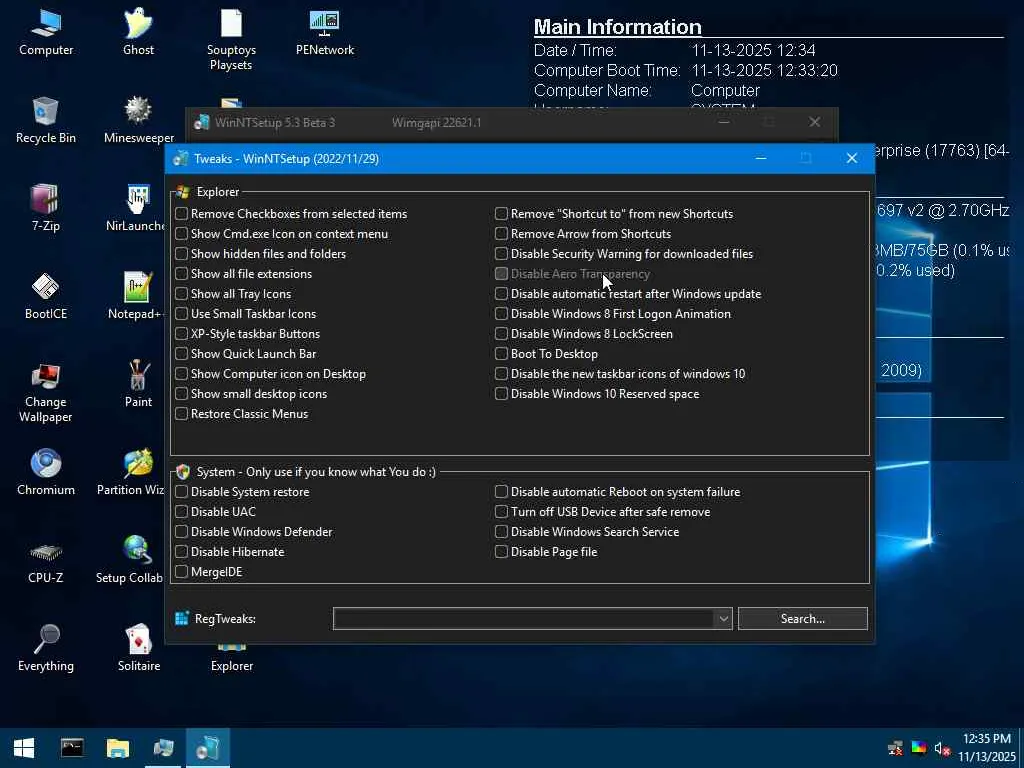The width and height of the screenshot is (1024, 768).
Task: Open File Explorer from the taskbar
Action: [x=118, y=748]
